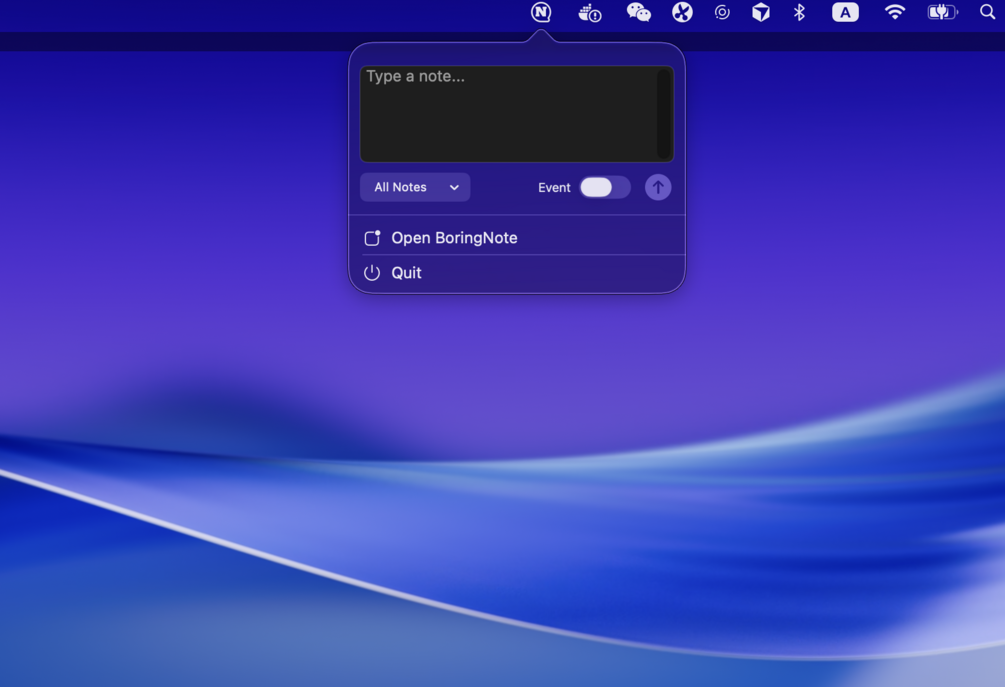
Task: Click the note field's vertical scrollbar
Action: point(664,114)
